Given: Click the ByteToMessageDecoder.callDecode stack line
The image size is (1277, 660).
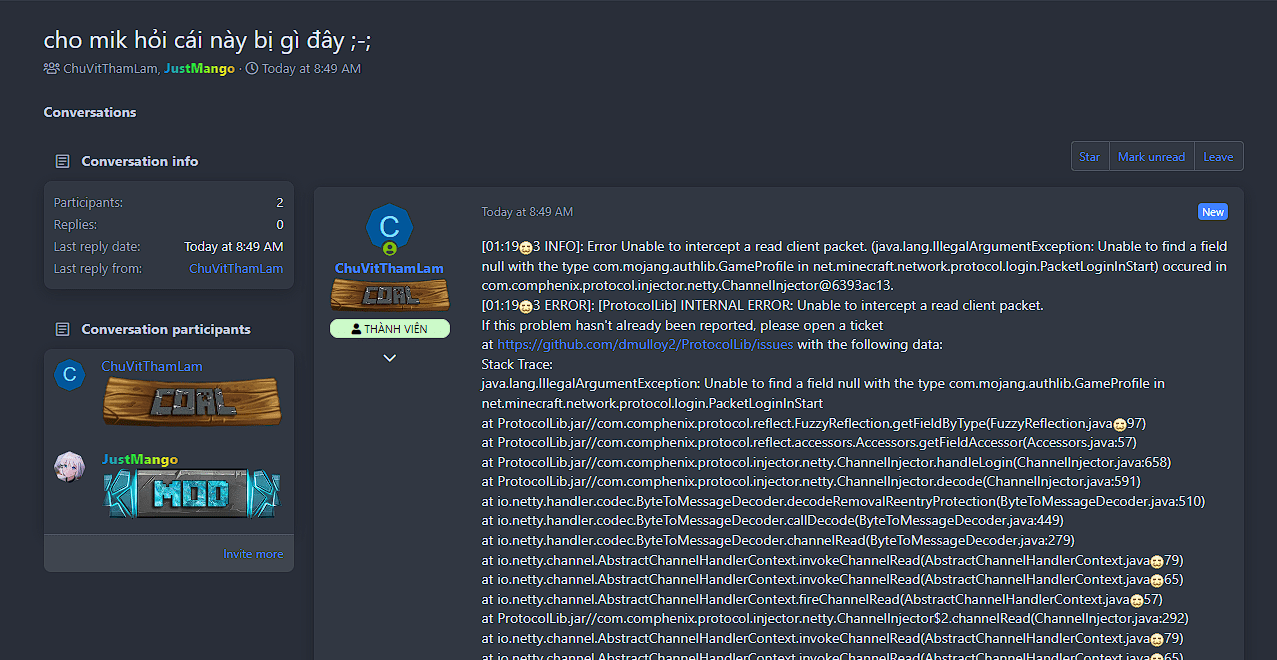Looking at the screenshot, I should click(x=772, y=520).
